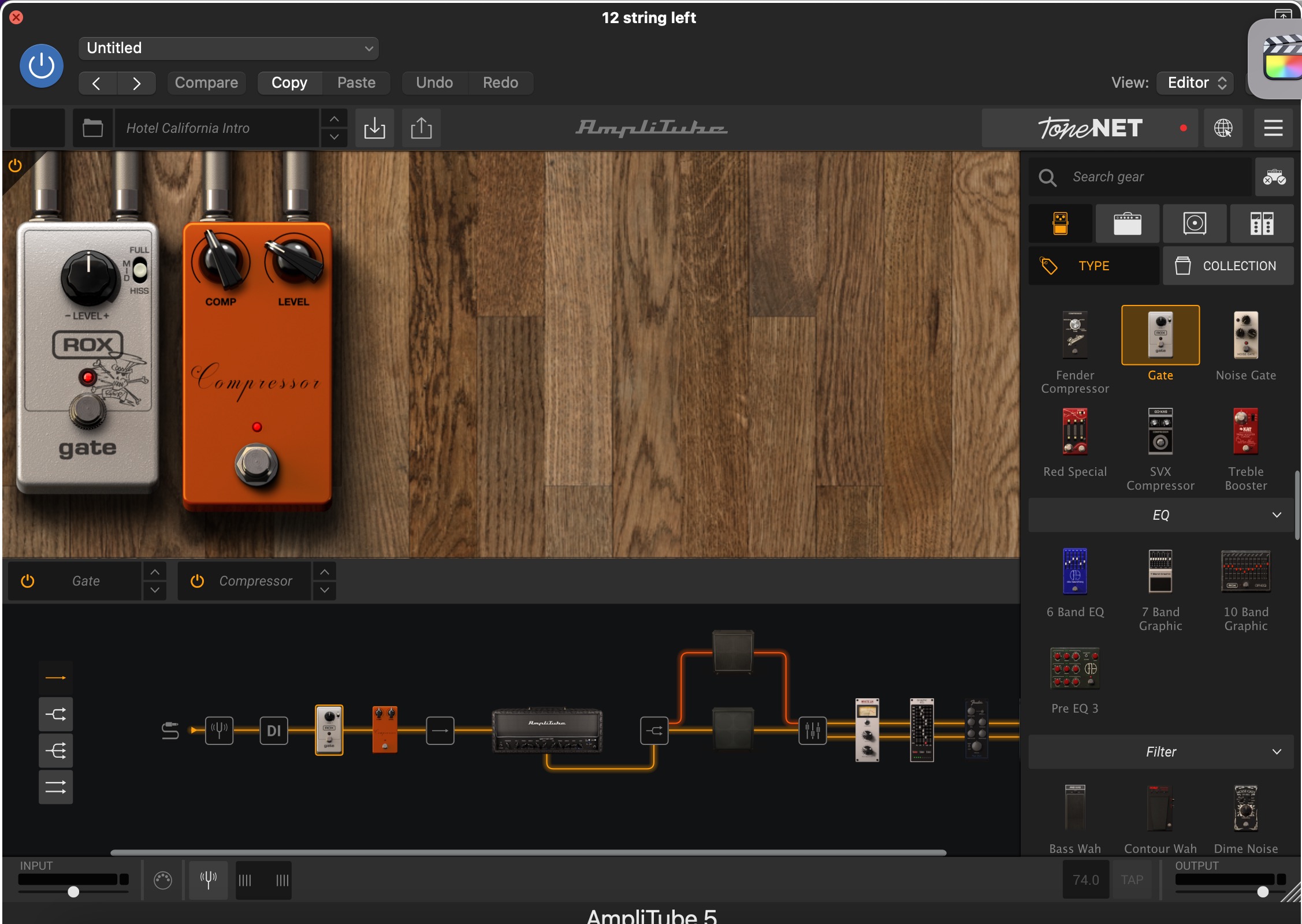Step to next preset with down arrow
This screenshot has width=1302, height=924.
(x=334, y=137)
